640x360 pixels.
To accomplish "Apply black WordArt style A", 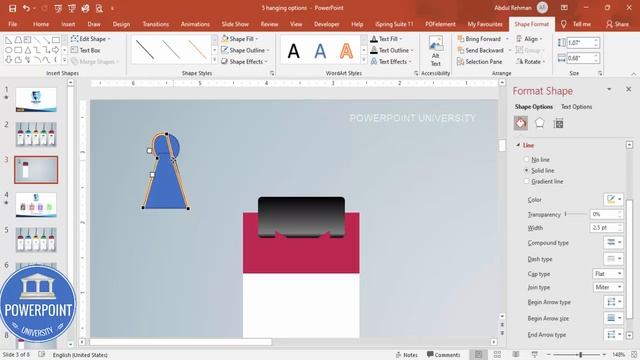I will click(x=293, y=51).
